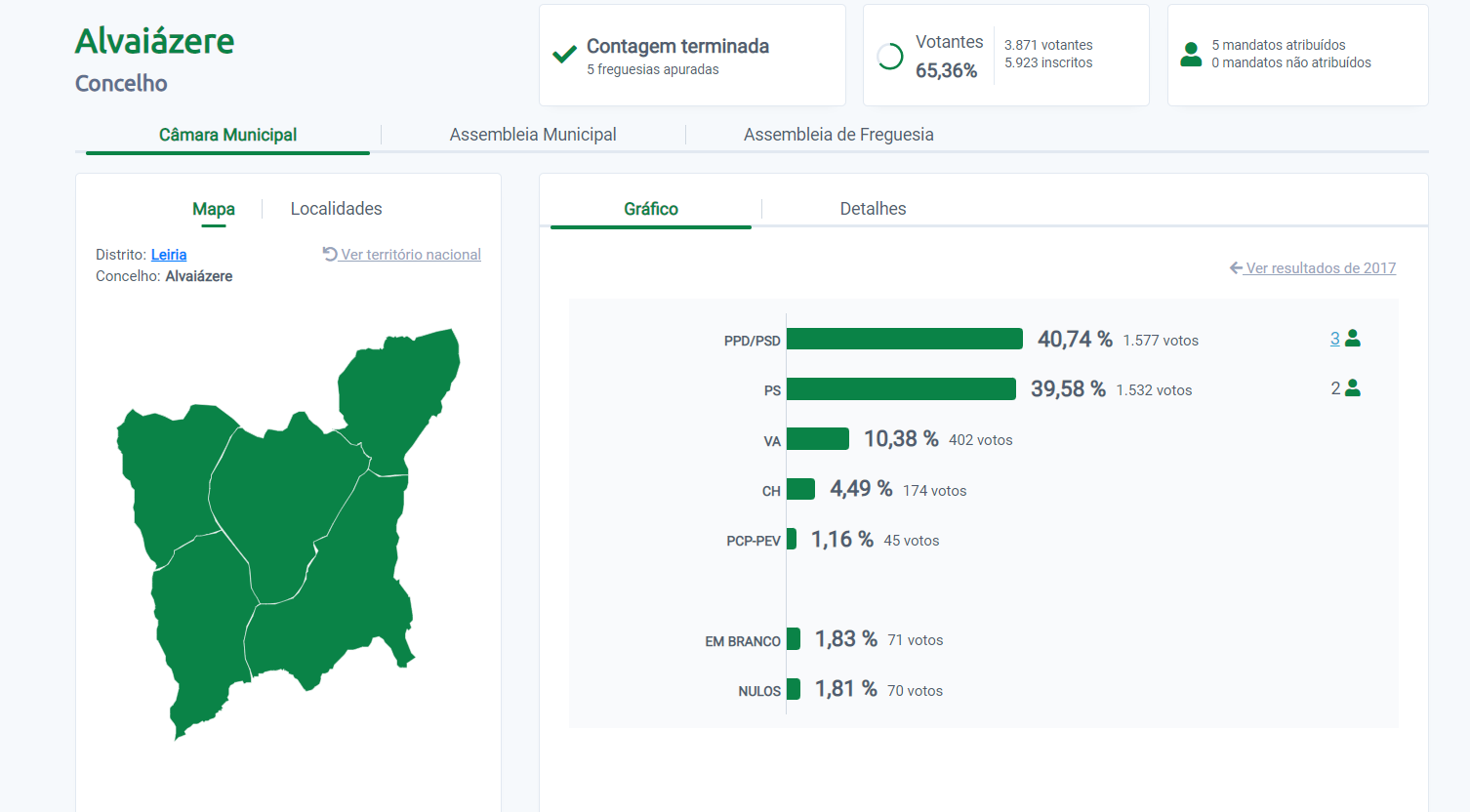Click the person icon in the PPD/PSD row
This screenshot has width=1470, height=812.
click(1353, 339)
